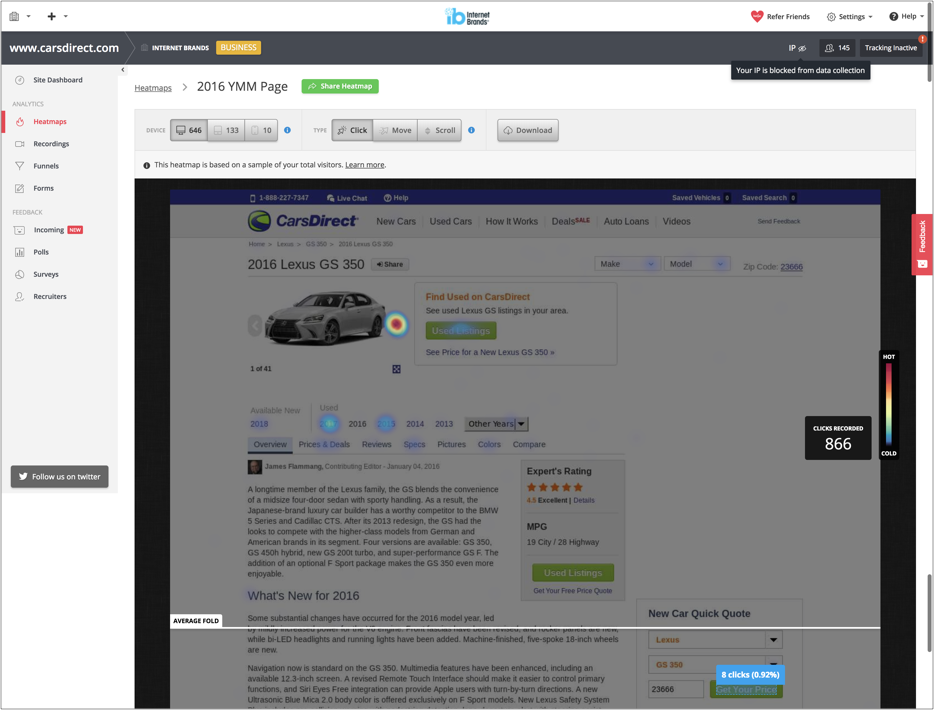This screenshot has height=710, width=934.
Task: Go to Polls feedback section
Action: pos(41,252)
